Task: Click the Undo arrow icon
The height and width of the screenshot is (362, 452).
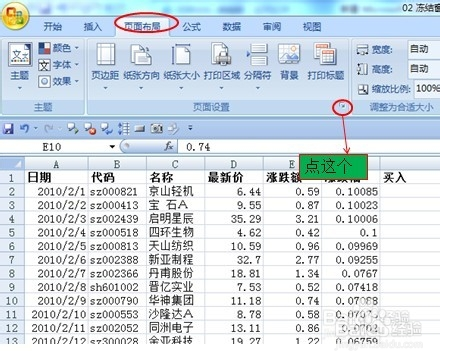Action: click(x=24, y=128)
